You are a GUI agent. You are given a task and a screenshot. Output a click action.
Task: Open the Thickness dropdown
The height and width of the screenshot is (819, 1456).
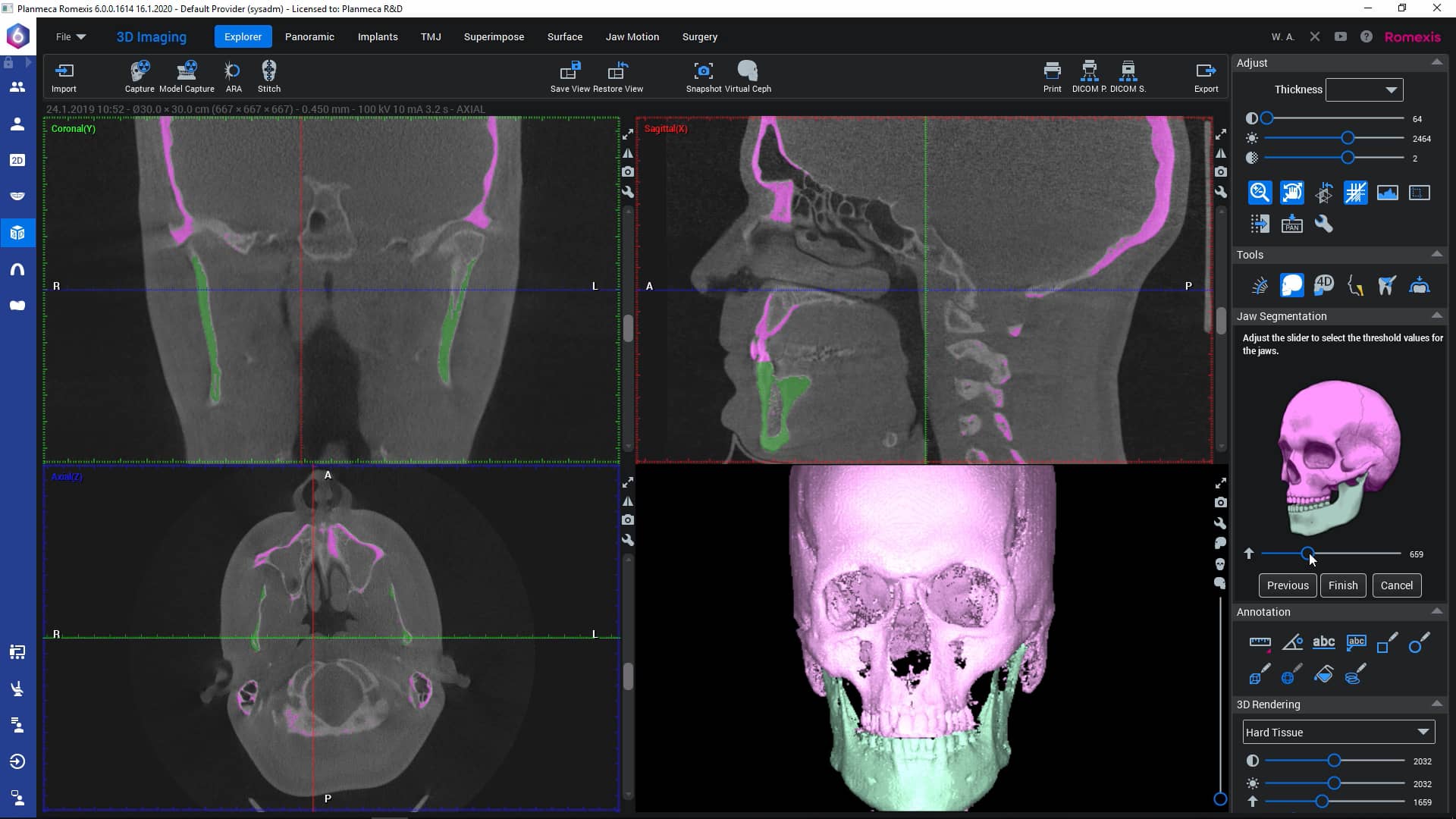point(1363,89)
